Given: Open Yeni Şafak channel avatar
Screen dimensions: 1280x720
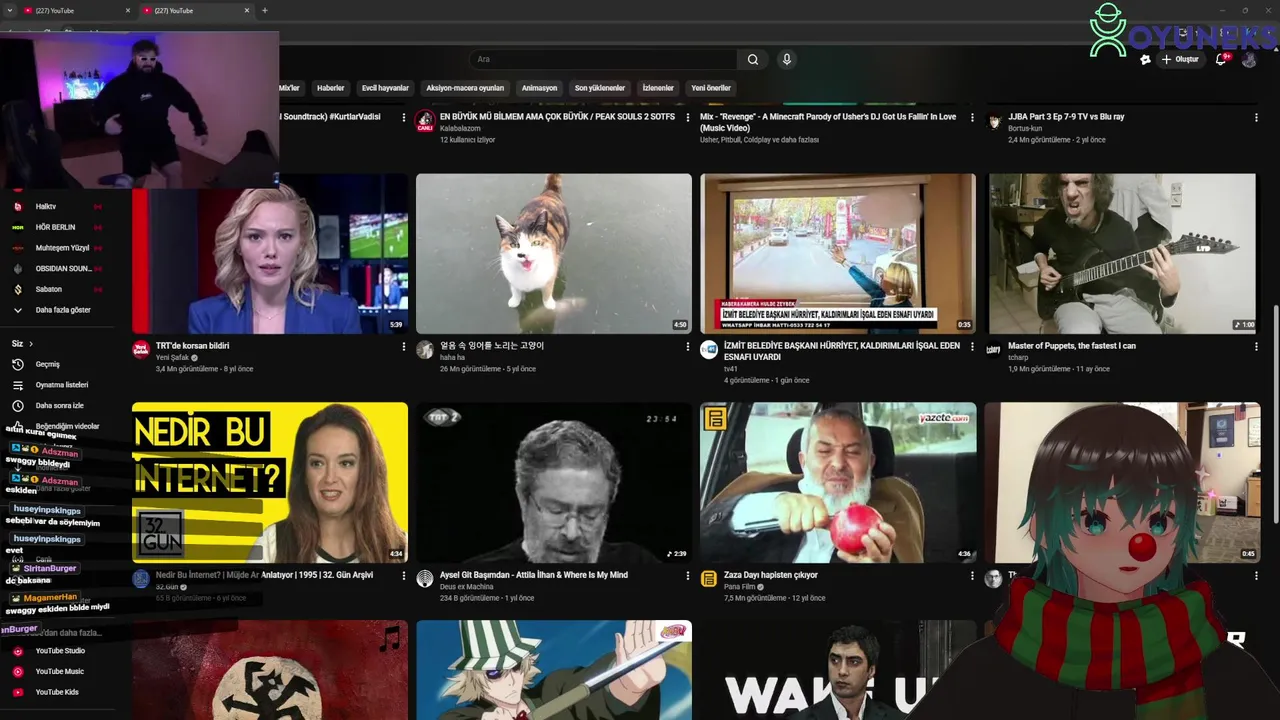Looking at the screenshot, I should click(x=141, y=350).
